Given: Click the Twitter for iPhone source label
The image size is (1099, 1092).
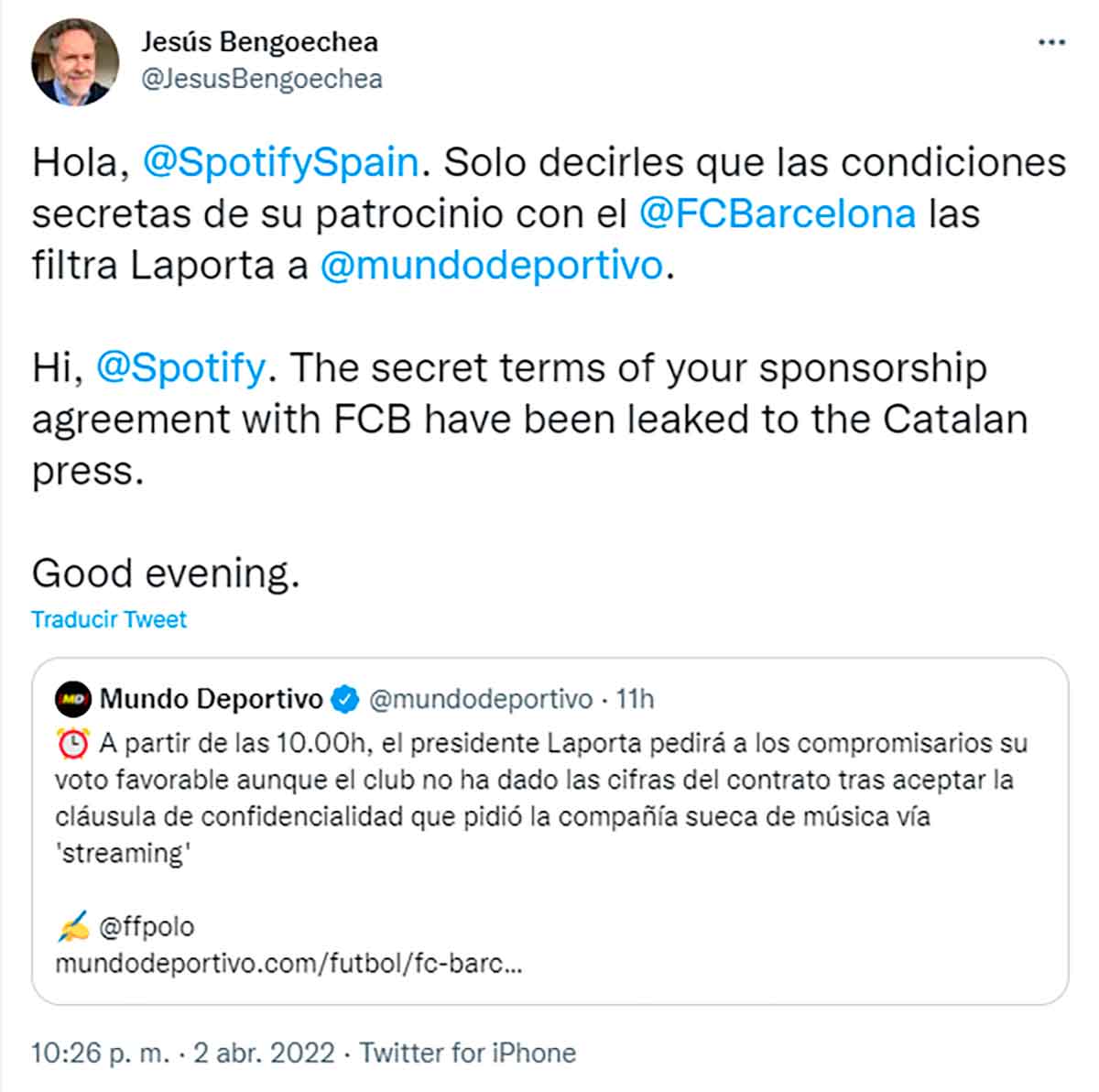Looking at the screenshot, I should click(467, 1053).
